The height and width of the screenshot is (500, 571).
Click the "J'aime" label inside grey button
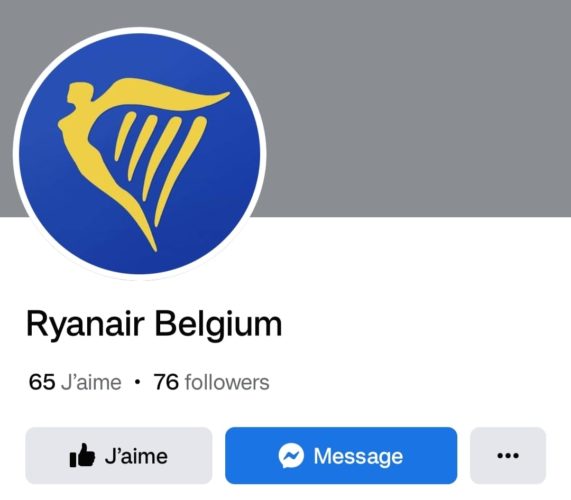[x=136, y=456]
